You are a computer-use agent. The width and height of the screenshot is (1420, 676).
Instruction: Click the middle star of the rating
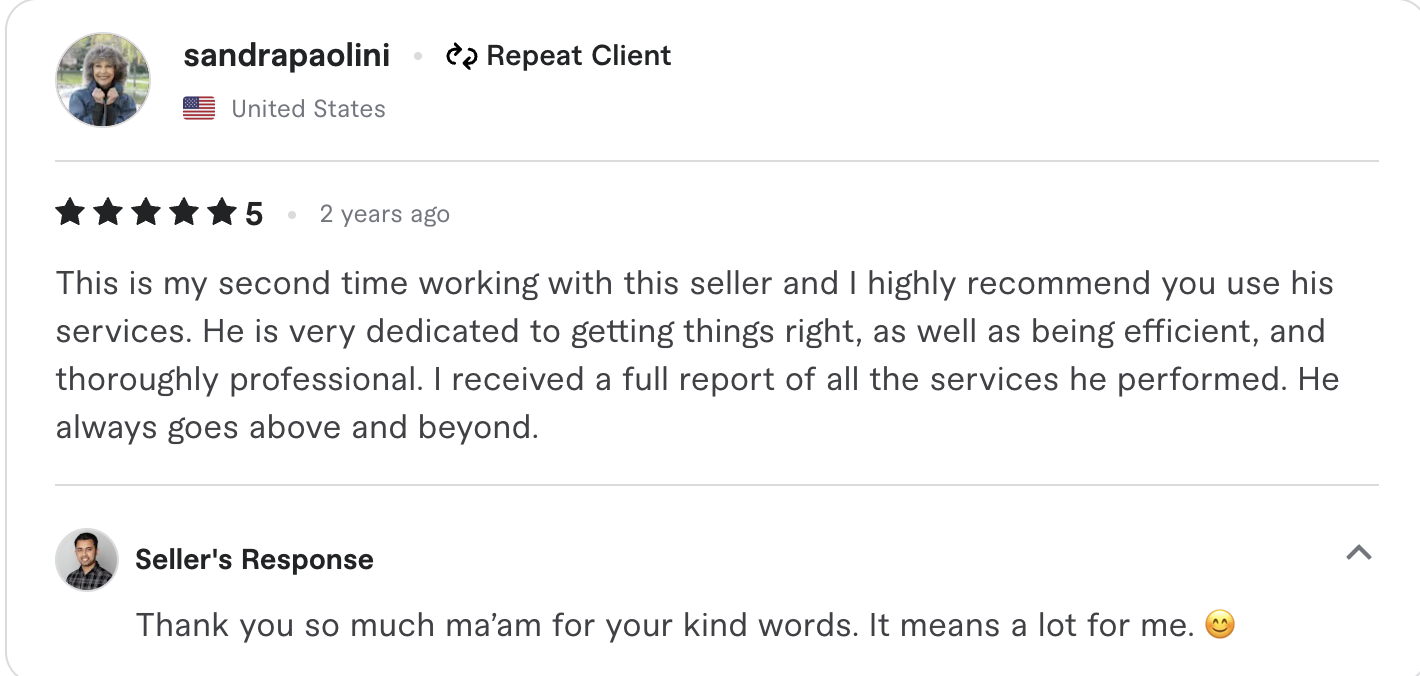pos(146,211)
